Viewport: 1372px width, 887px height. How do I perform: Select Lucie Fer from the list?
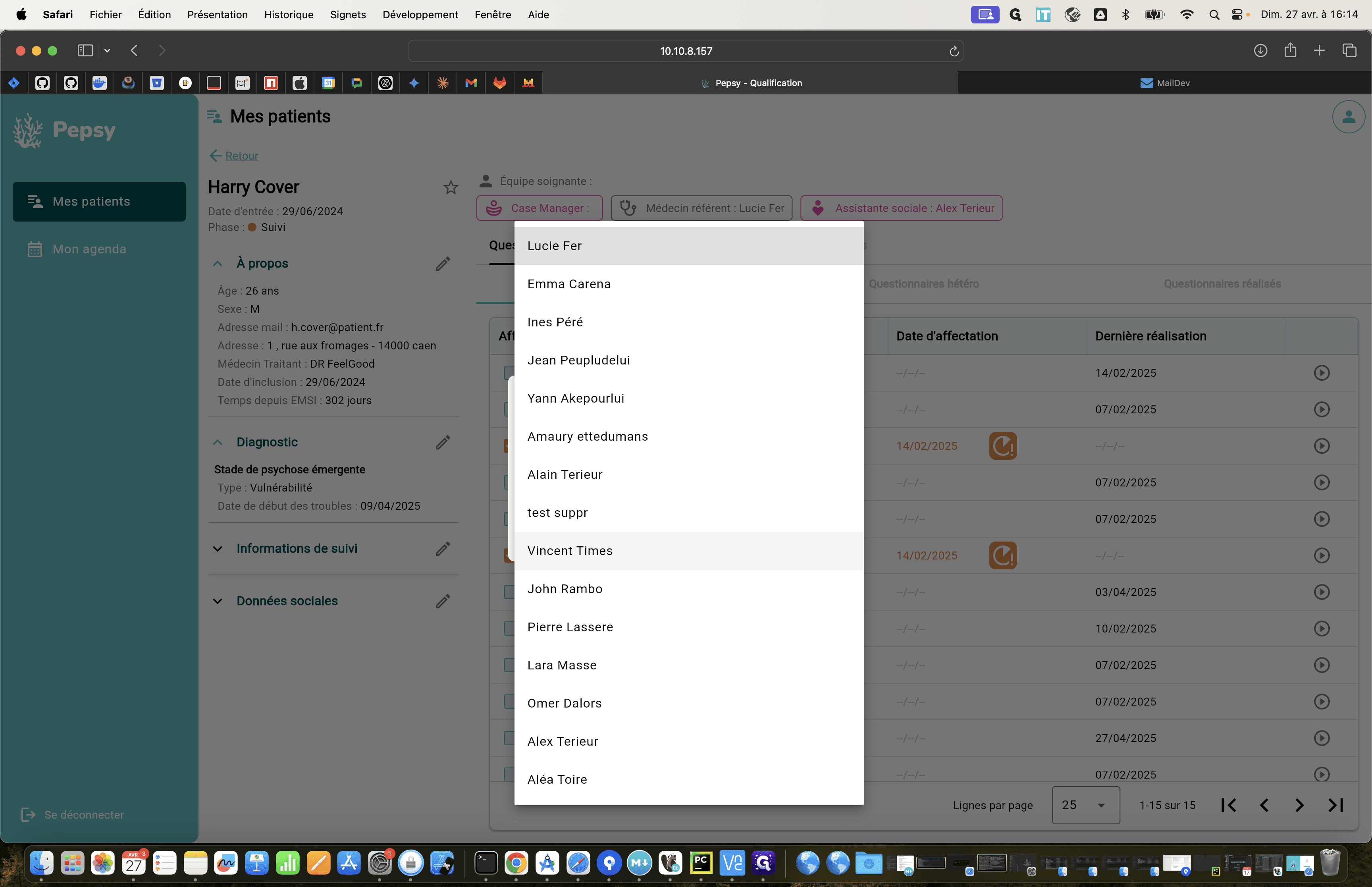(x=689, y=246)
